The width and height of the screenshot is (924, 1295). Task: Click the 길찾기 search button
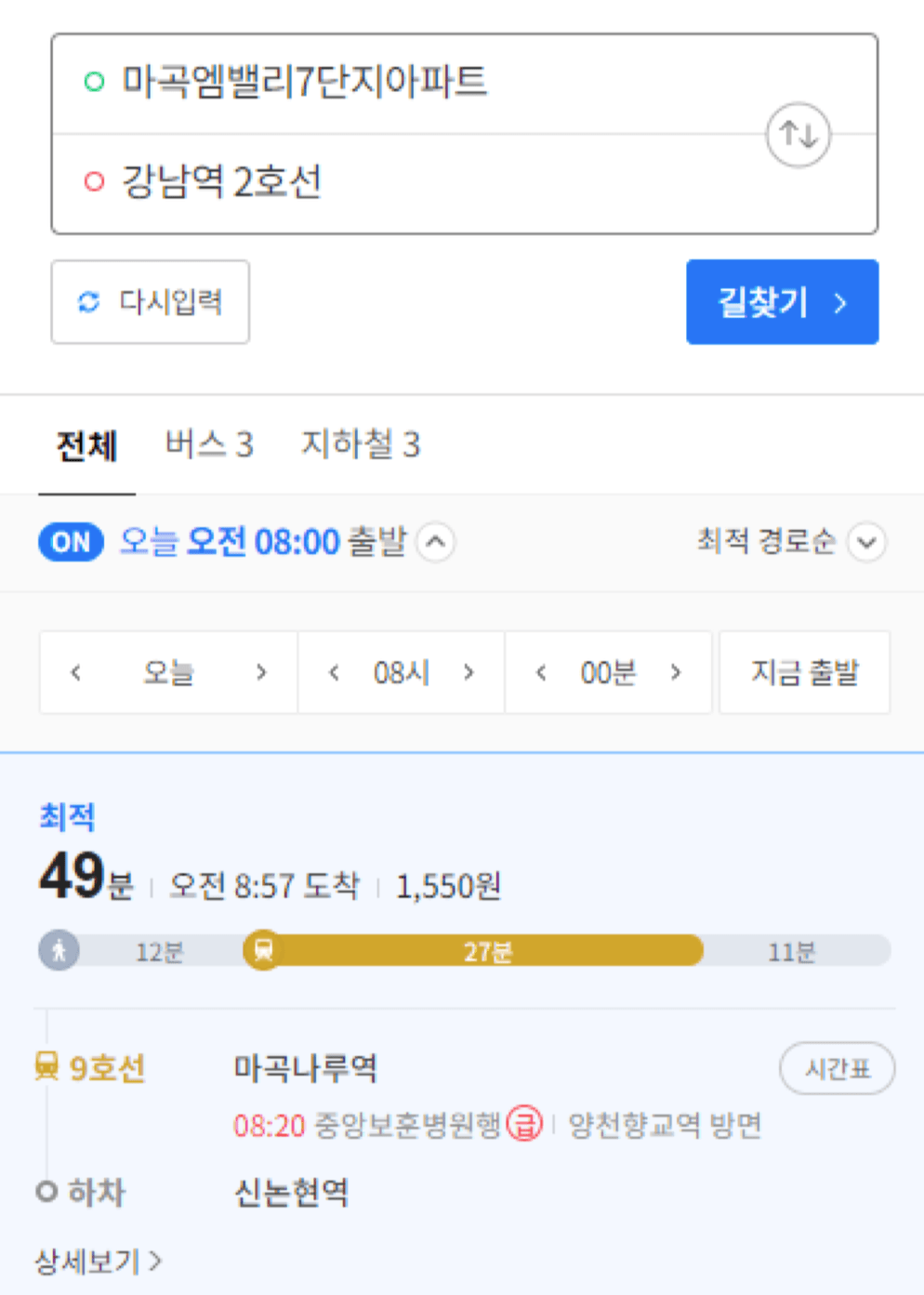[x=783, y=302]
